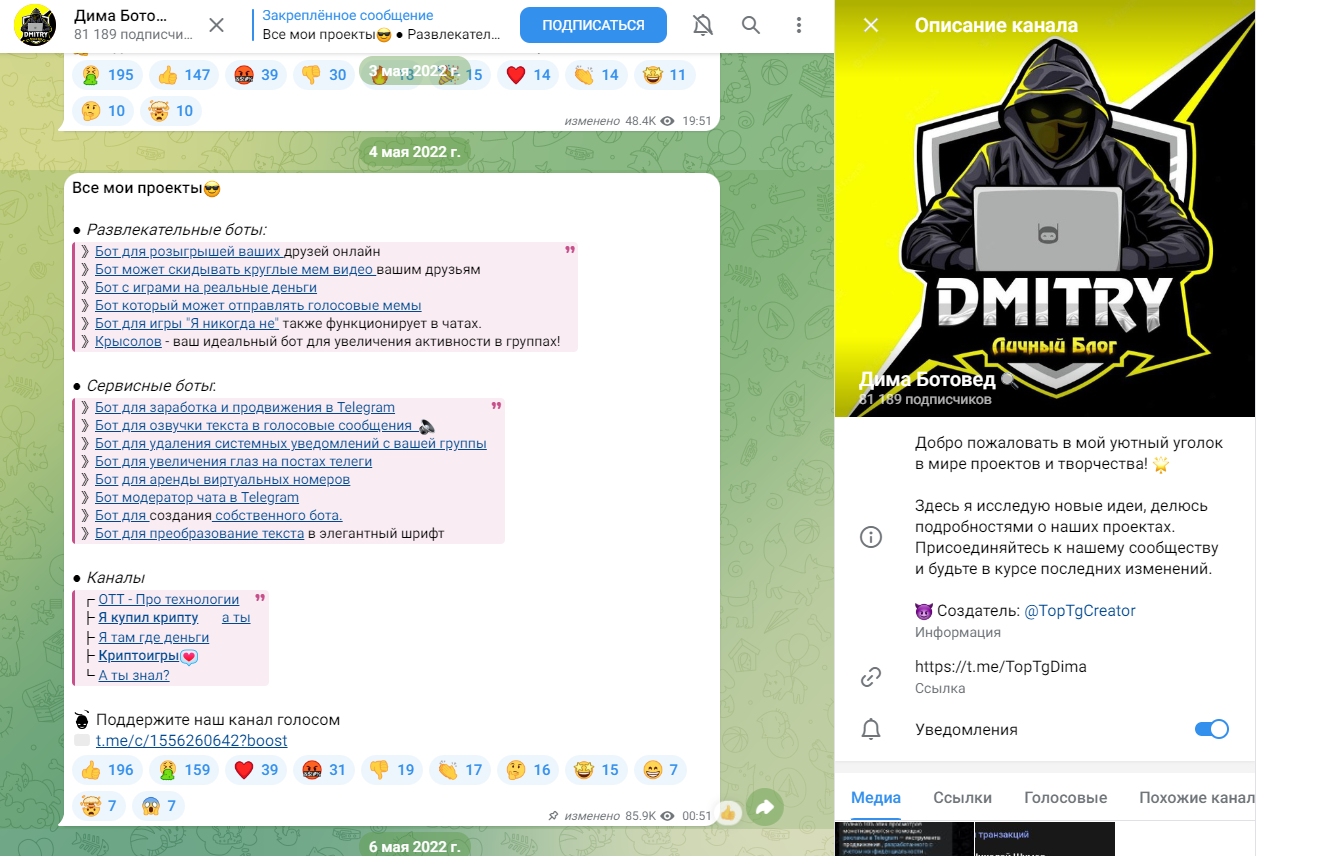Click the heart reaction with 14

527,75
